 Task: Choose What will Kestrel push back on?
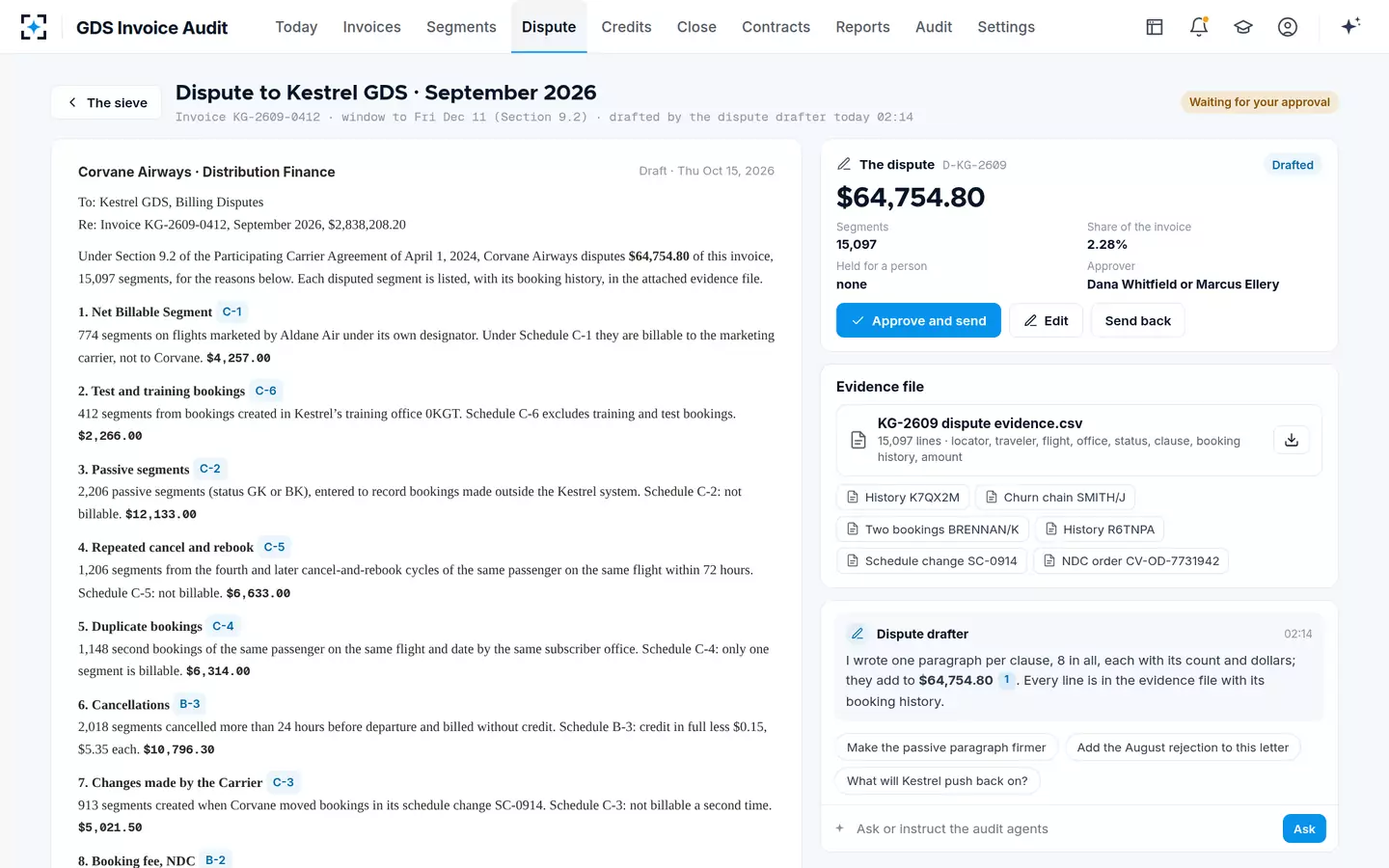click(x=937, y=781)
